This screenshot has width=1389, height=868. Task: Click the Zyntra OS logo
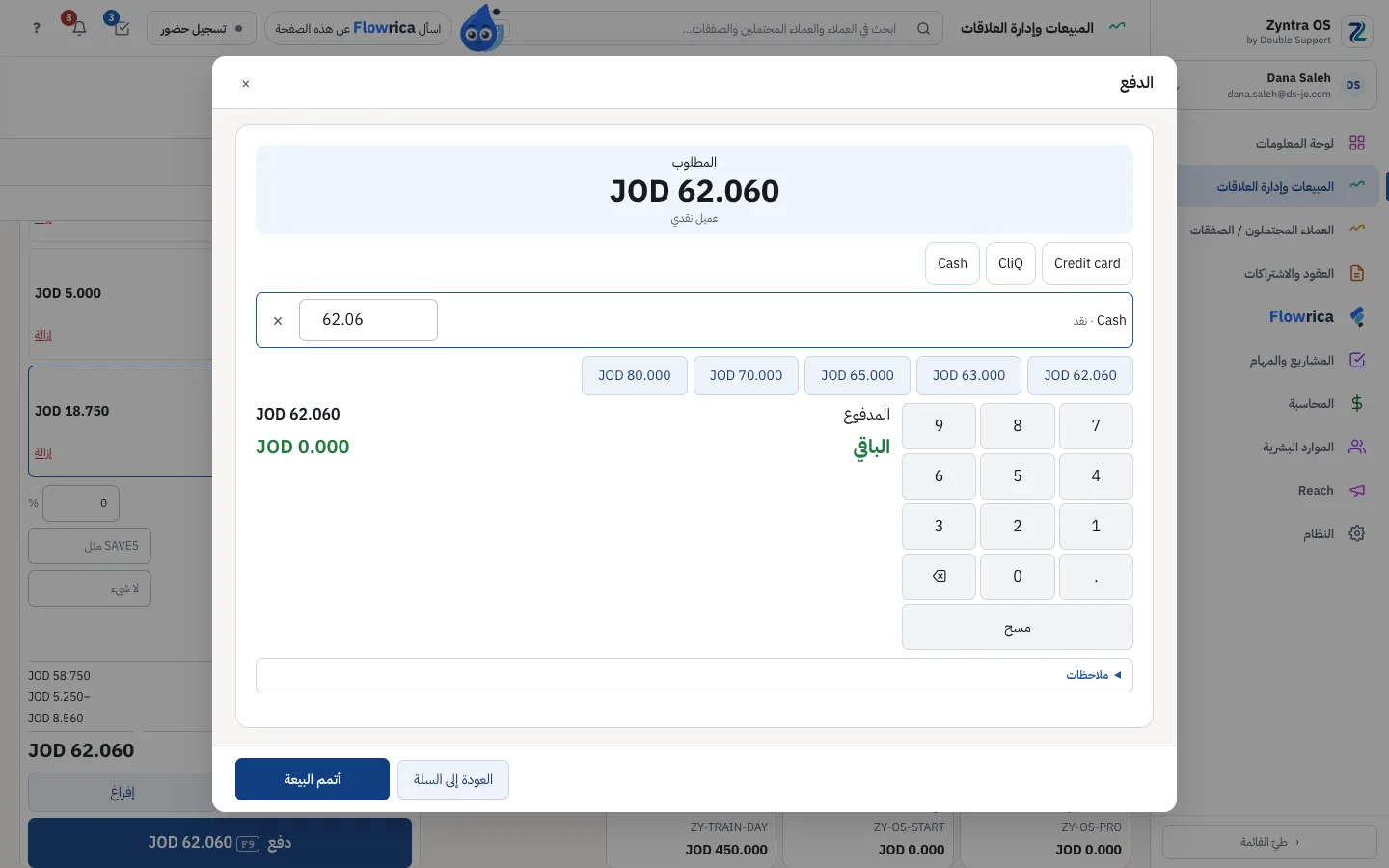pyautogui.click(x=1358, y=32)
